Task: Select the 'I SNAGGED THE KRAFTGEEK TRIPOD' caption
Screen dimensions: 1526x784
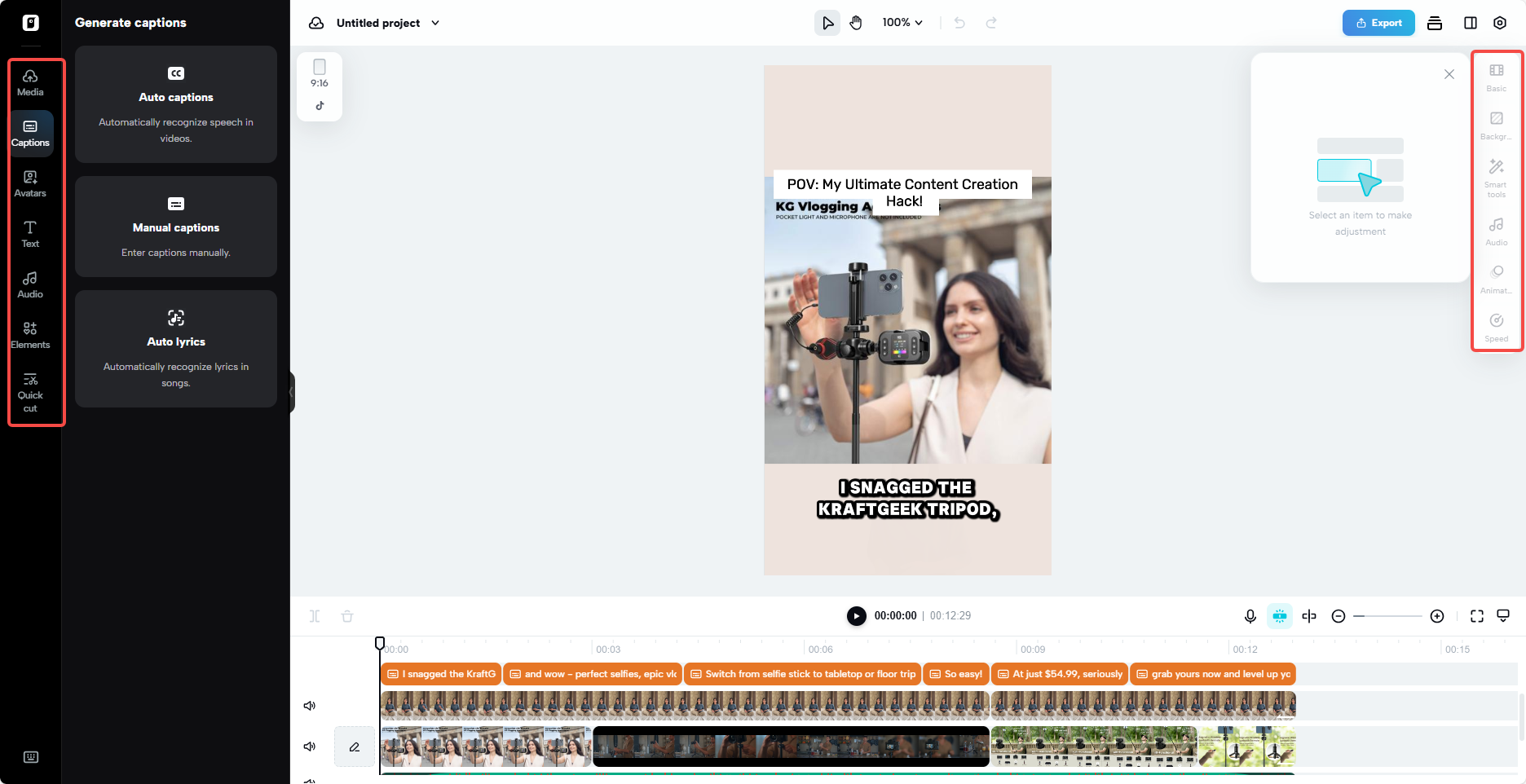Action: (908, 499)
